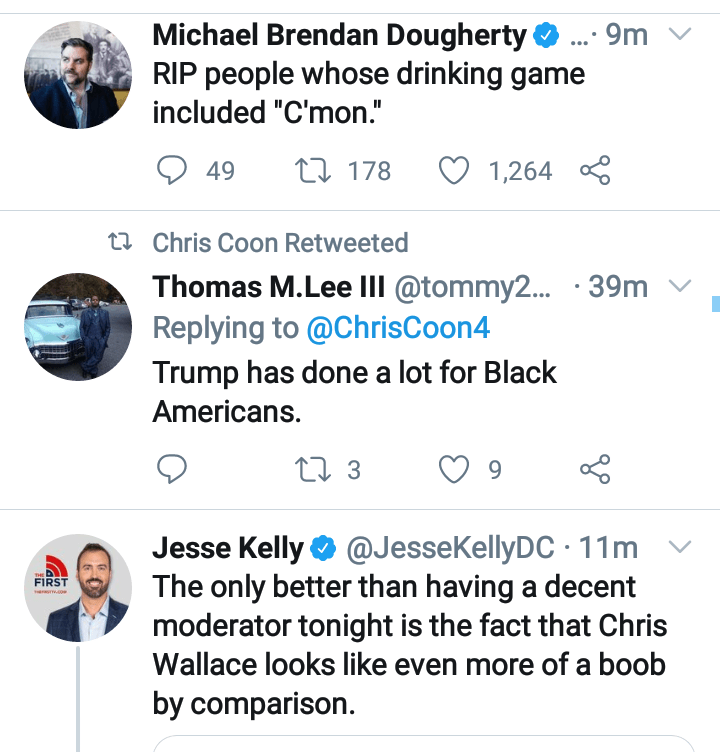Open Jesse Kelly's profile by name
The image size is (720, 752).
point(228,548)
